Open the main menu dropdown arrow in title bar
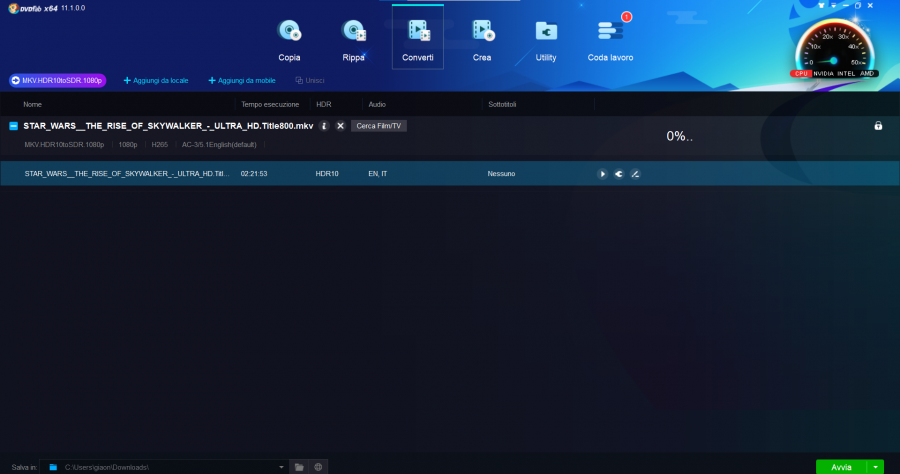The width and height of the screenshot is (900, 474). pos(833,5)
